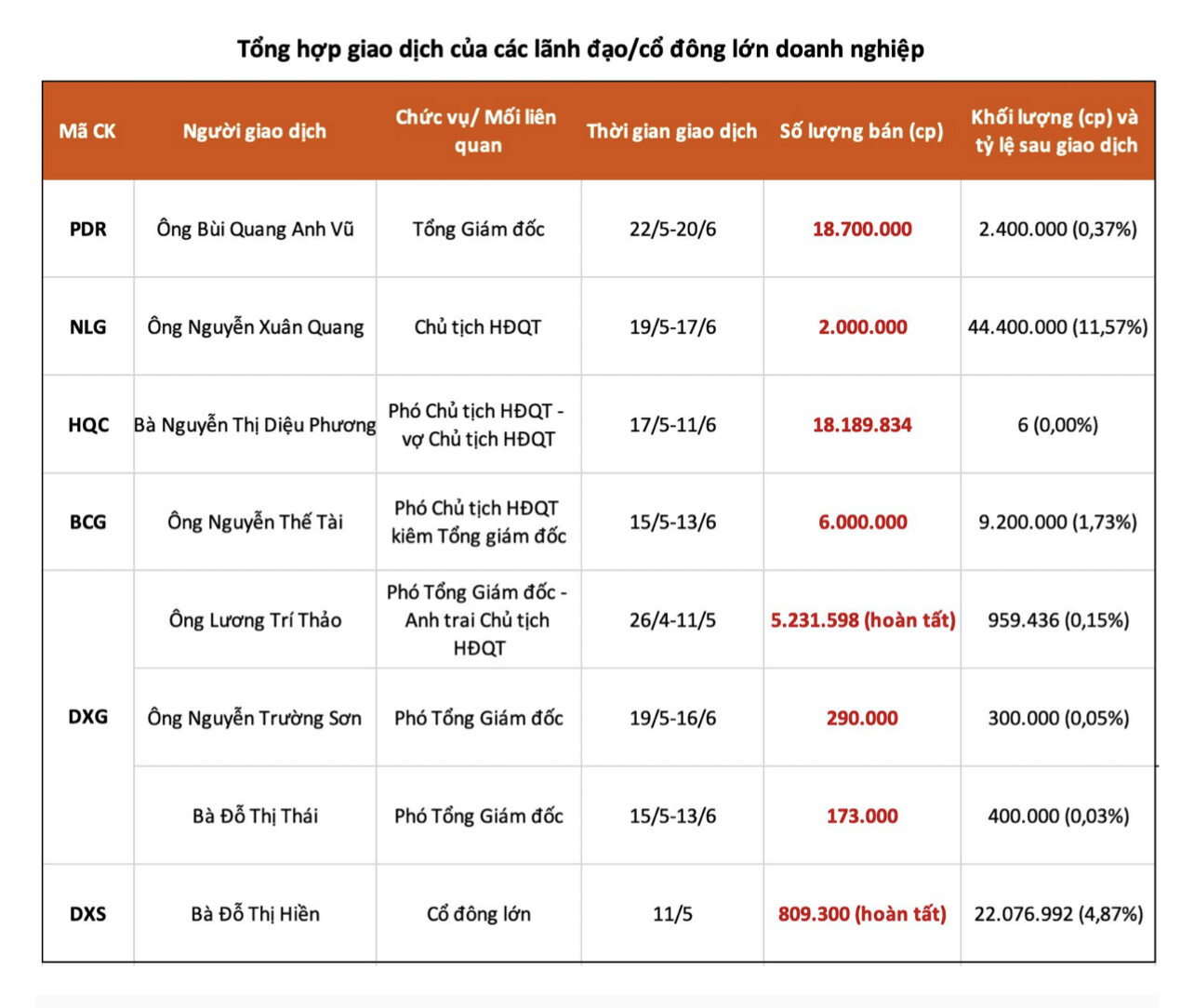Select the DXG stock code cell
The width and height of the screenshot is (1194, 1008).
88,717
